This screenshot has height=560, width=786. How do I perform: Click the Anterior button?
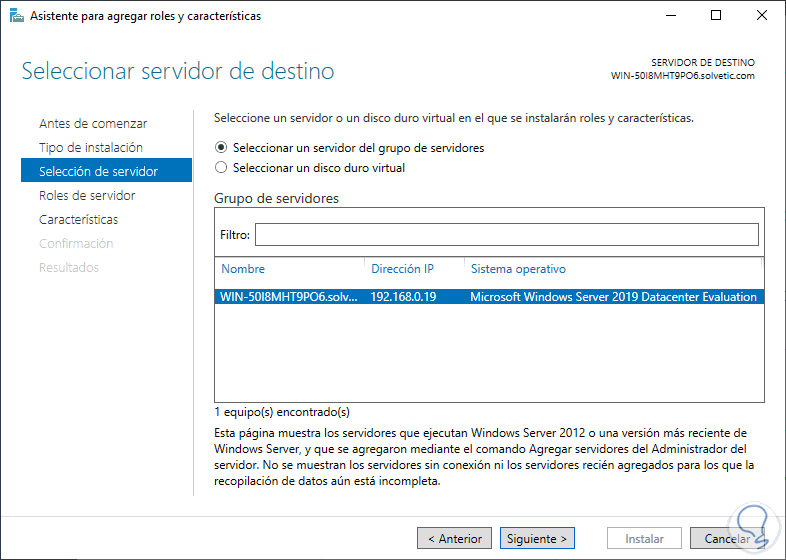point(455,539)
